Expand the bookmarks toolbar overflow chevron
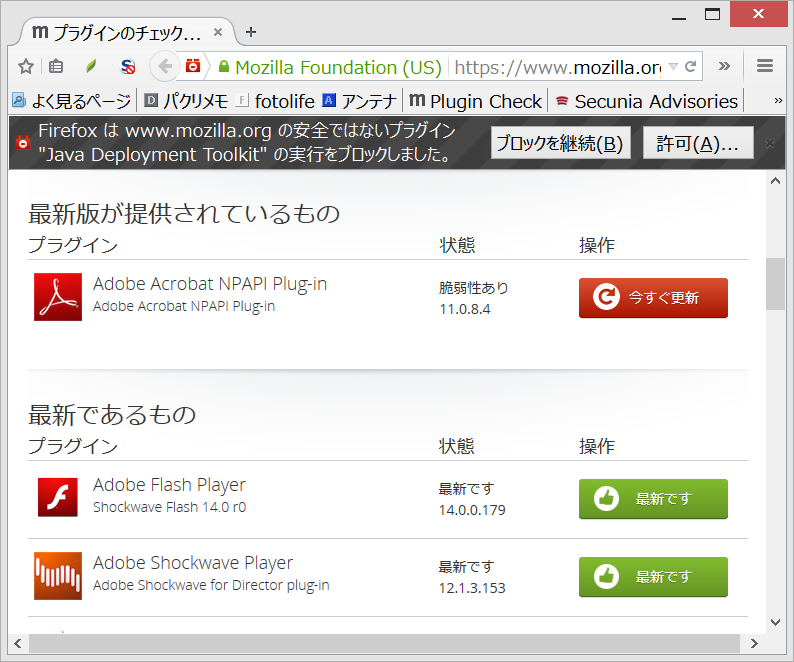This screenshot has height=662, width=794. 778,101
